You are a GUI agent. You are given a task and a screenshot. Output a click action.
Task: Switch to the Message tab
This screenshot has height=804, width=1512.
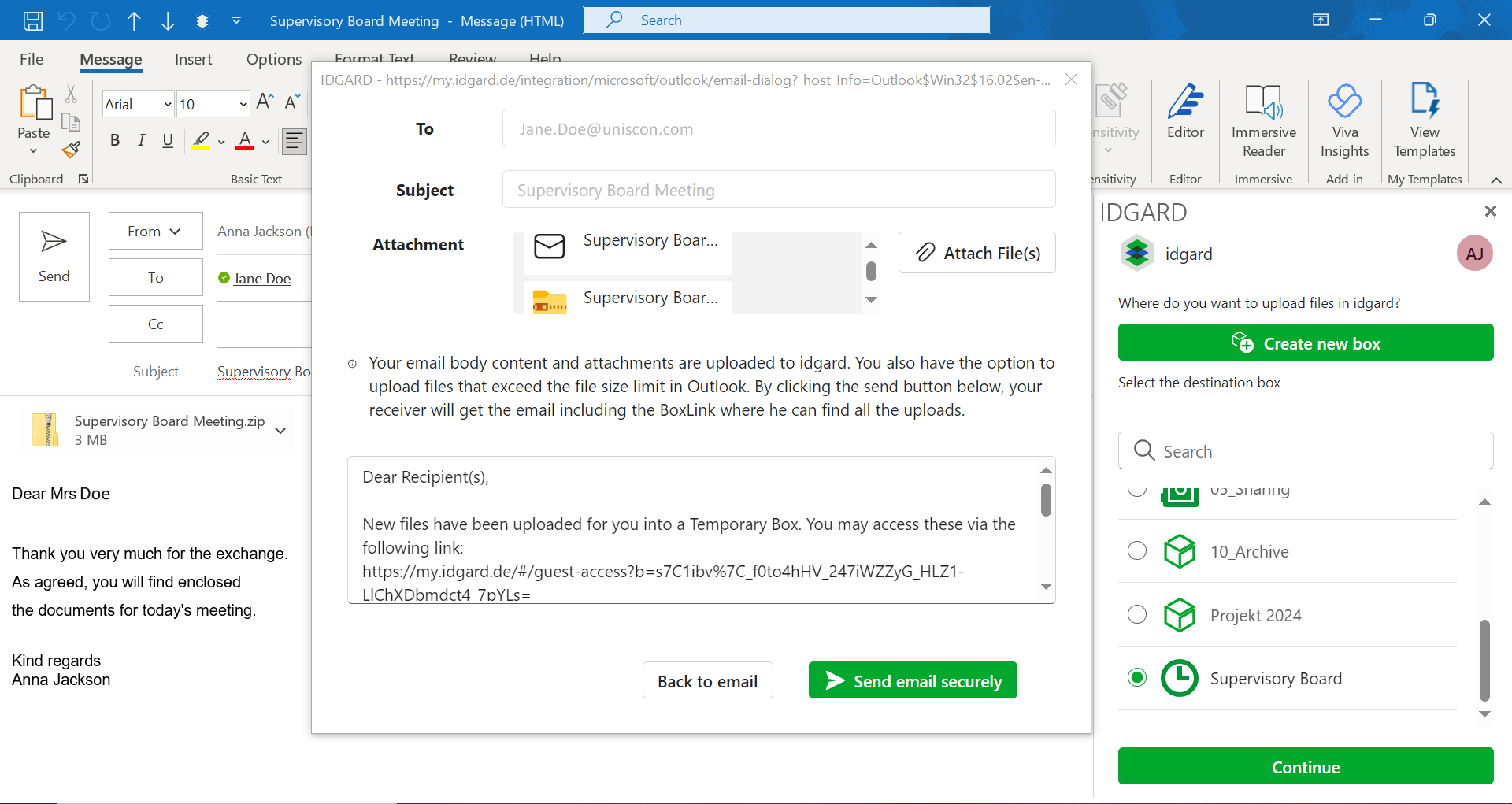tap(111, 59)
